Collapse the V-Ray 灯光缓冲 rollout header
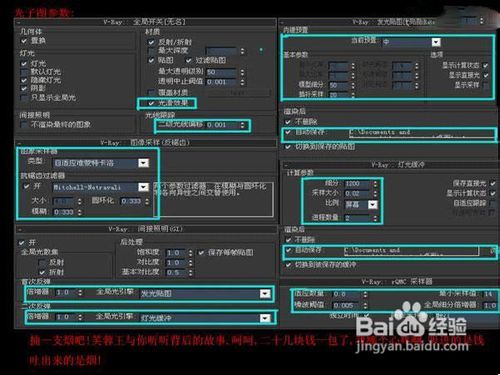Image resolution: width=500 pixels, height=375 pixels. pyautogui.click(x=388, y=165)
